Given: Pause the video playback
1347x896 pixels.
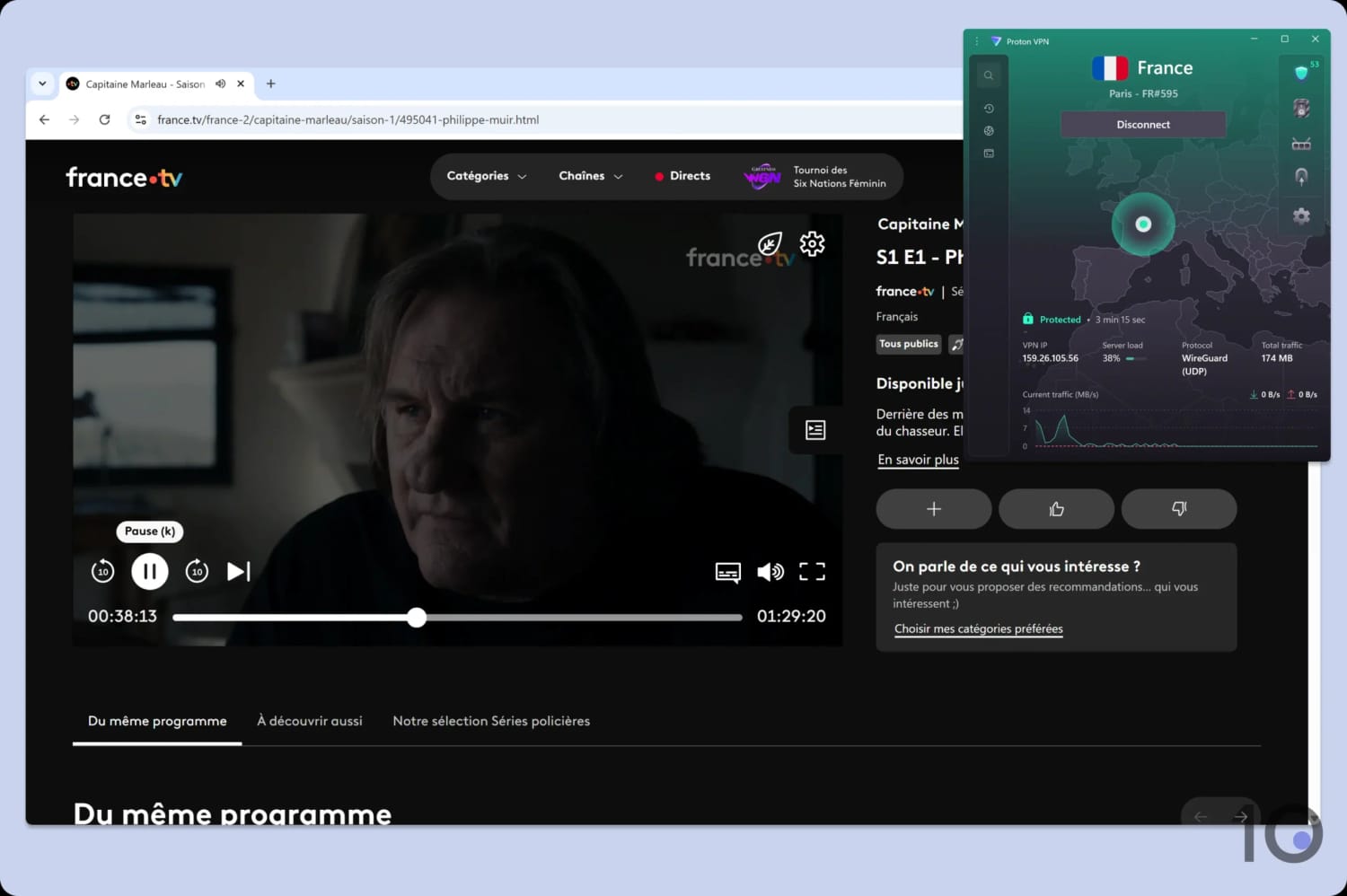Looking at the screenshot, I should point(150,571).
